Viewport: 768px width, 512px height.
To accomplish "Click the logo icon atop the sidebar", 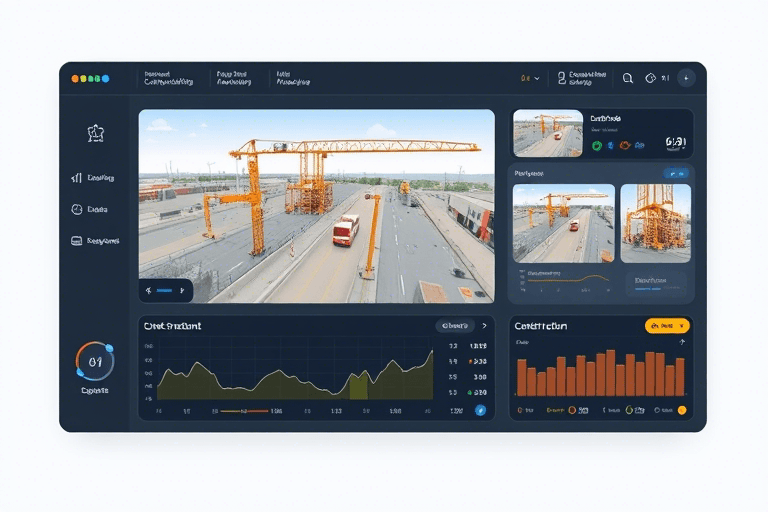I will tap(96, 133).
